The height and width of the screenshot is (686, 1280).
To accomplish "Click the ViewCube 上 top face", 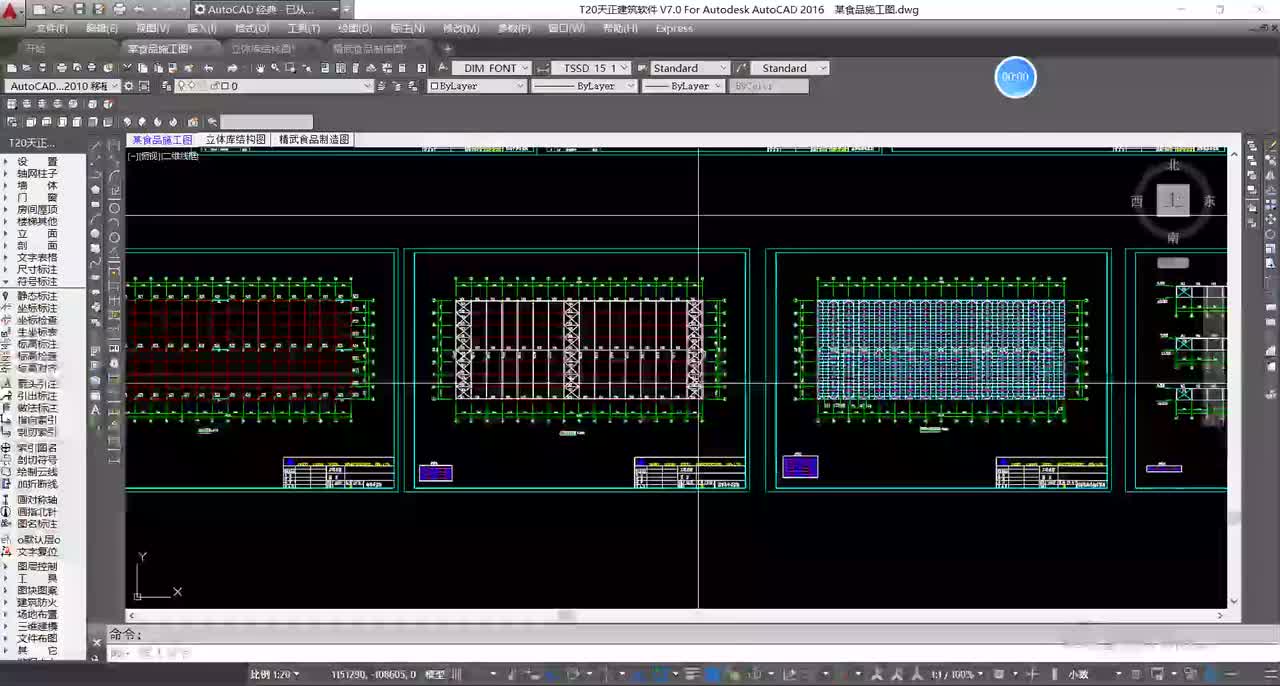I will (1173, 200).
